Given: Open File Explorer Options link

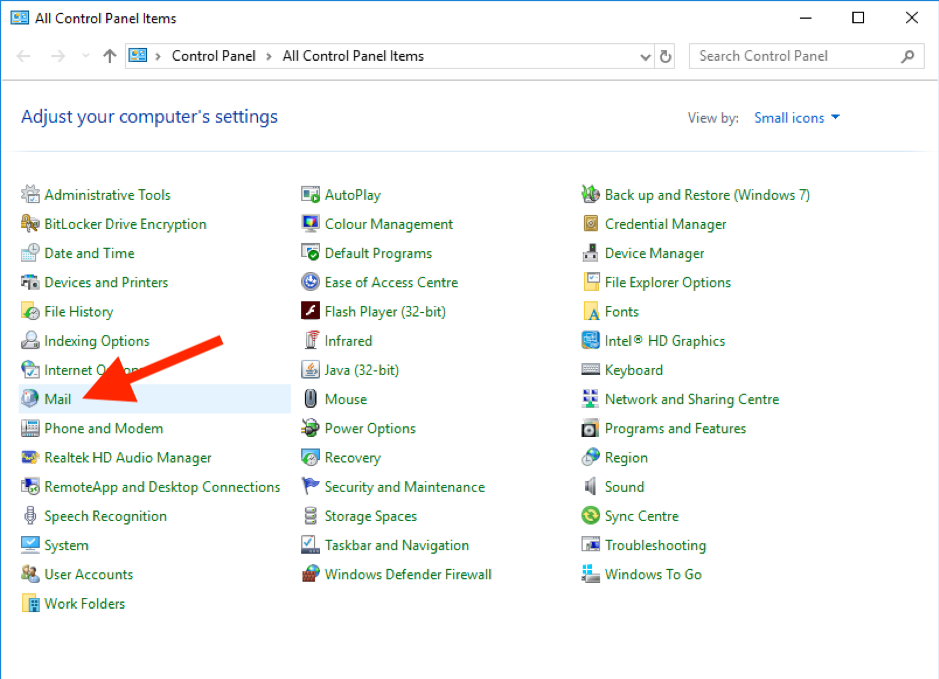Looking at the screenshot, I should tap(668, 283).
